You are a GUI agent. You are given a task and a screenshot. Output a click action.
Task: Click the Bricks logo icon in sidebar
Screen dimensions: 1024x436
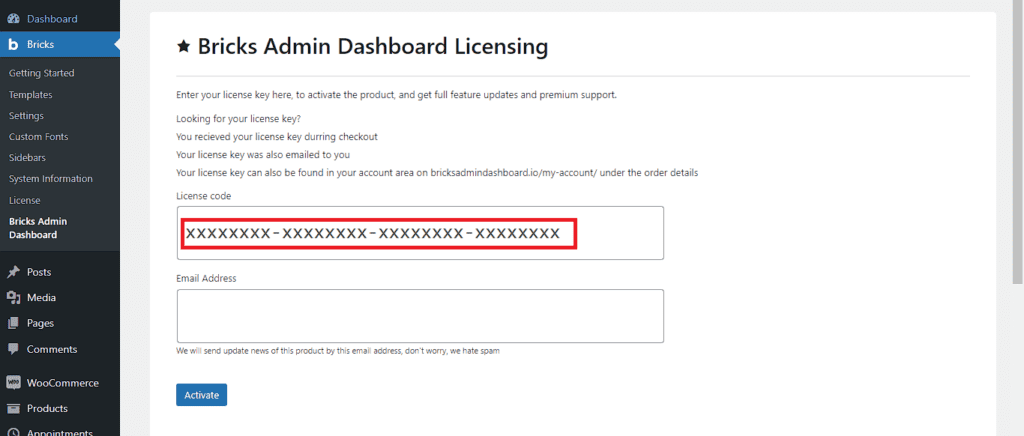[13, 45]
